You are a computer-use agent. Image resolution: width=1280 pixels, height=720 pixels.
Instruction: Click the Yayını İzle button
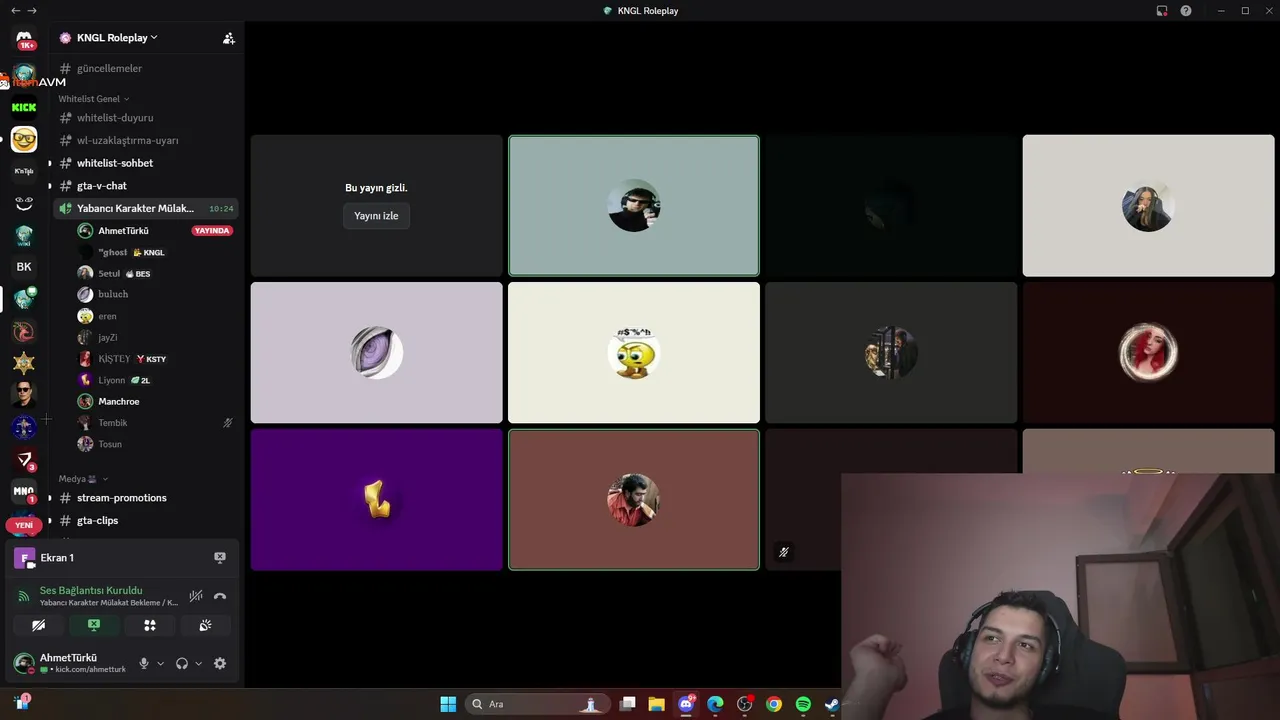[x=376, y=216]
